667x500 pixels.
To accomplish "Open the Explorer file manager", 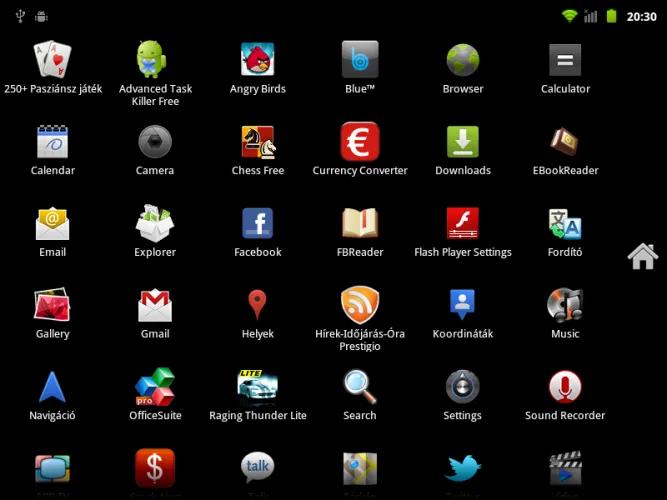I will tap(155, 223).
